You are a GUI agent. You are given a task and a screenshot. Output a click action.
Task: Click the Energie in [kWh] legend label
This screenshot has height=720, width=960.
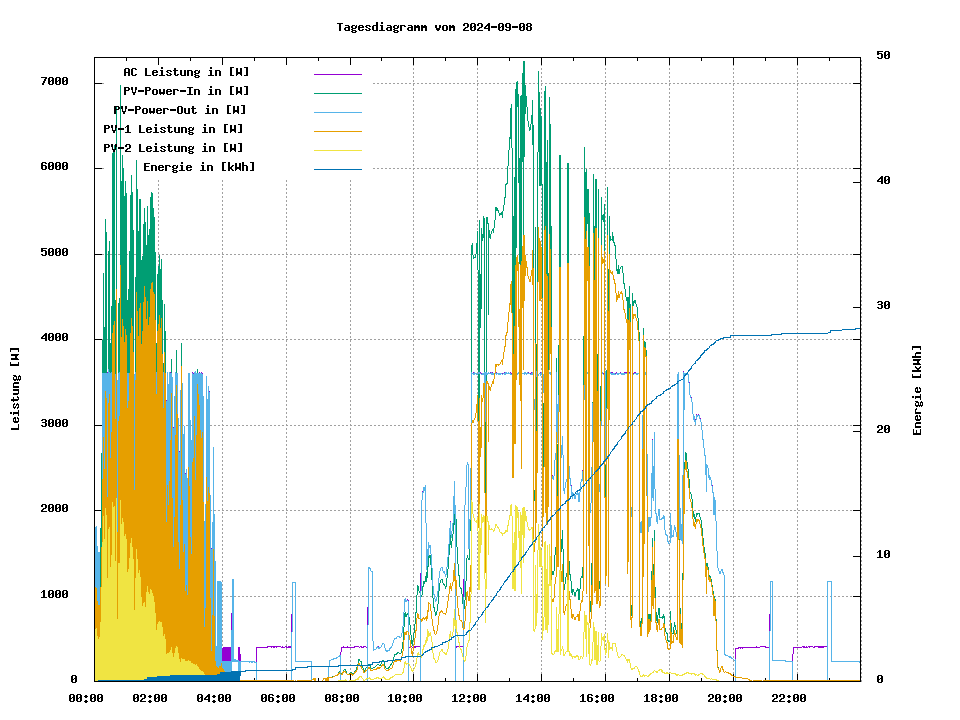coord(199,167)
